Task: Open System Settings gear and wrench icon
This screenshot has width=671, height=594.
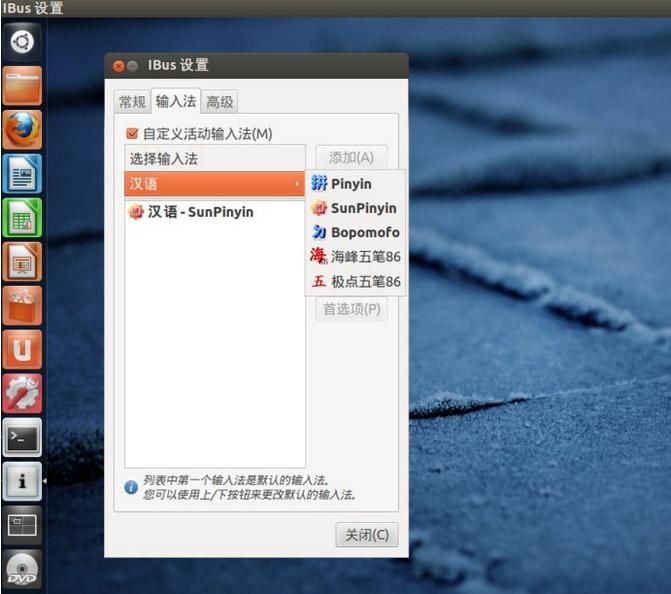Action: coord(22,394)
